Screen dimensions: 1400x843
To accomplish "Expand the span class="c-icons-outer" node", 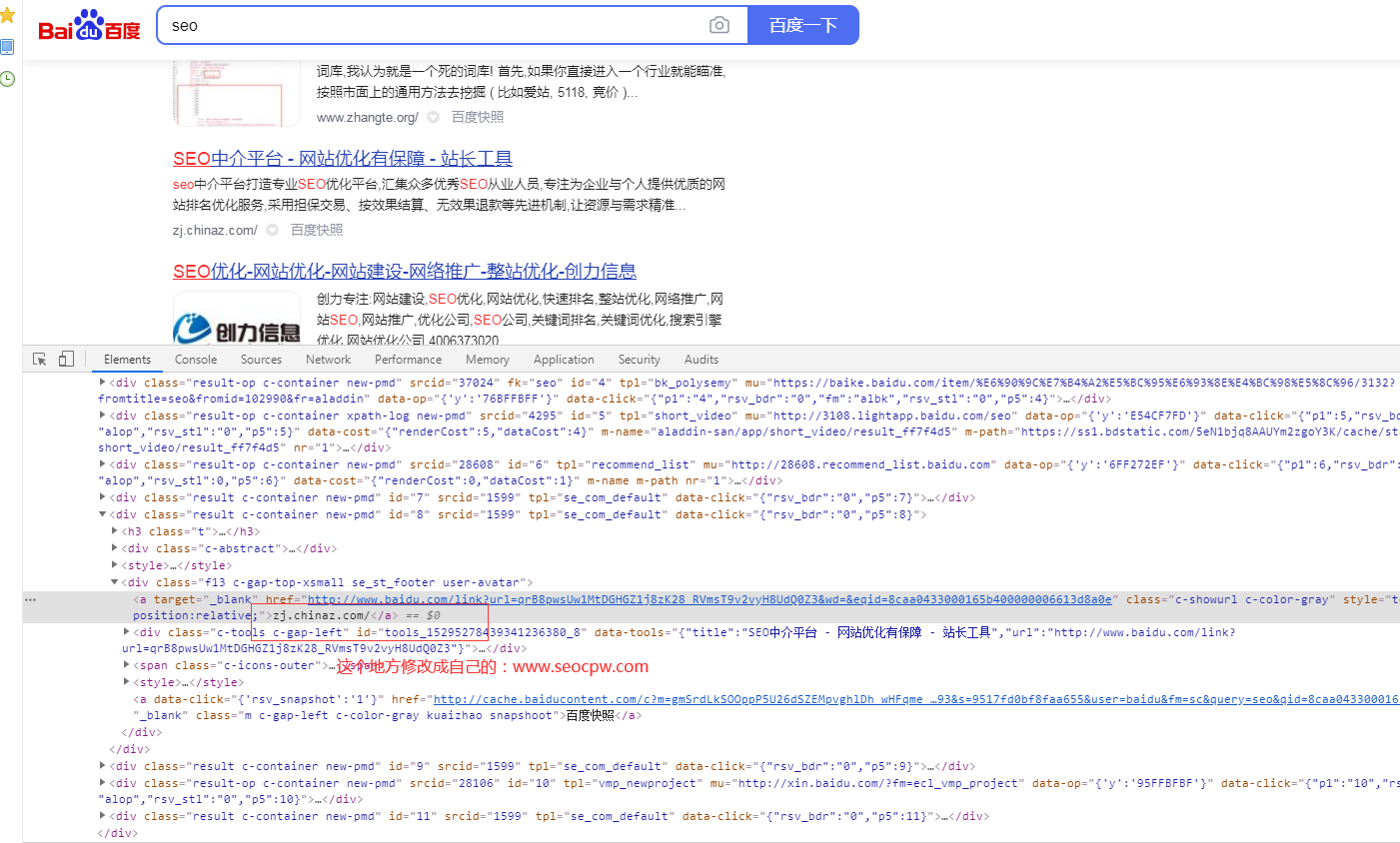I will (127, 665).
